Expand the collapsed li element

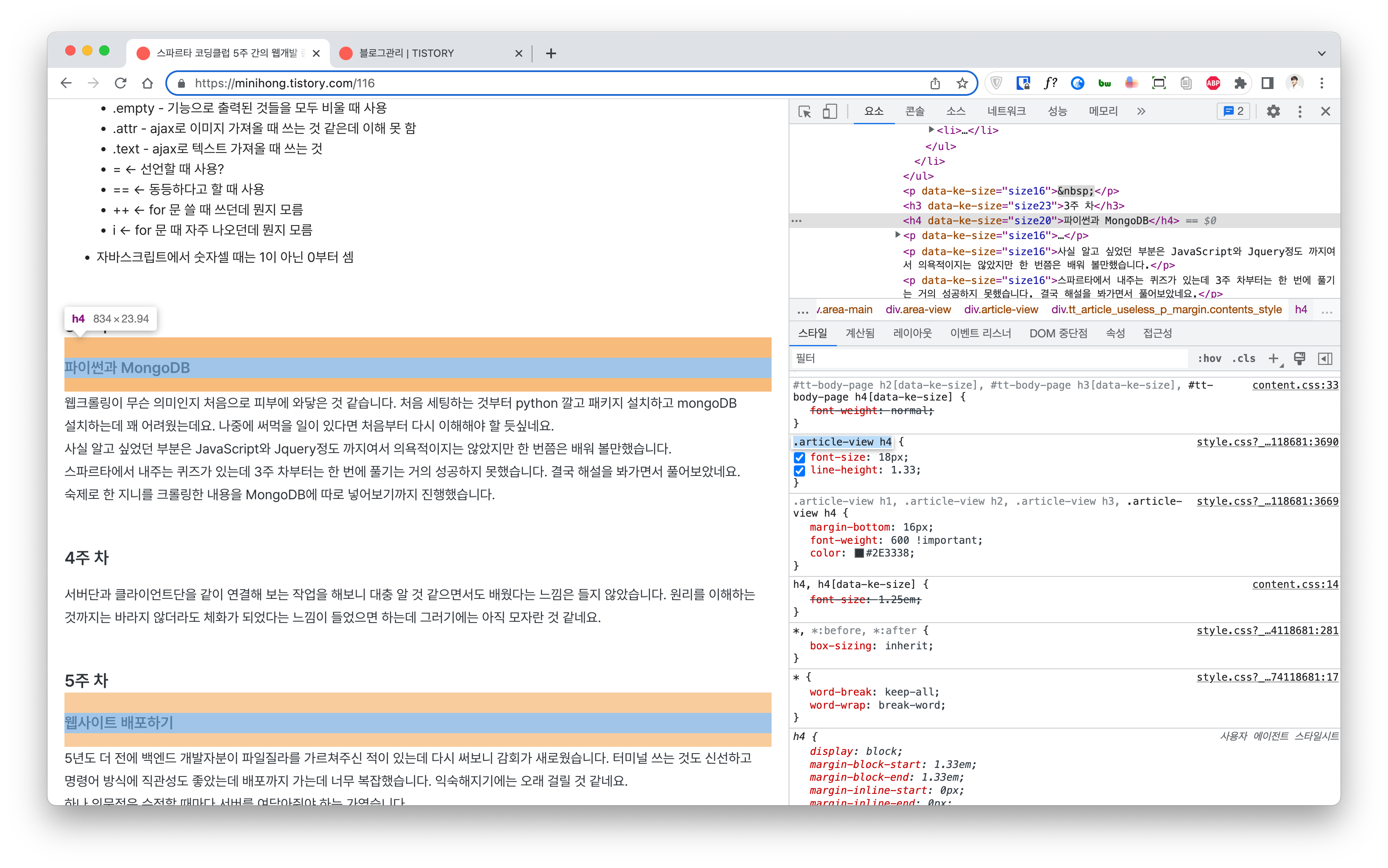[x=931, y=130]
